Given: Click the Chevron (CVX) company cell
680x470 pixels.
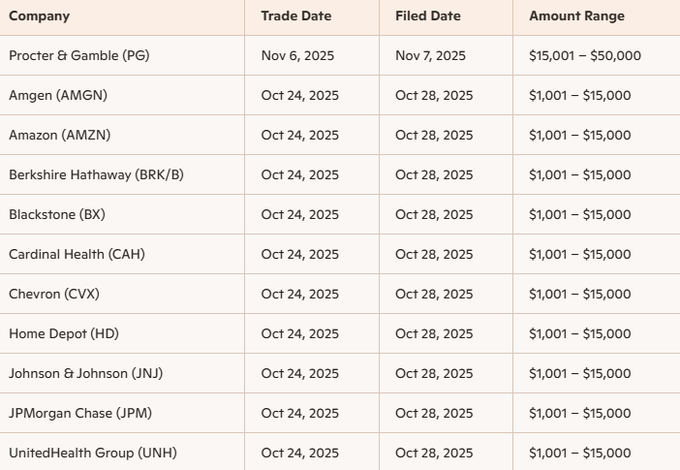Looking at the screenshot, I should pyautogui.click(x=54, y=294).
